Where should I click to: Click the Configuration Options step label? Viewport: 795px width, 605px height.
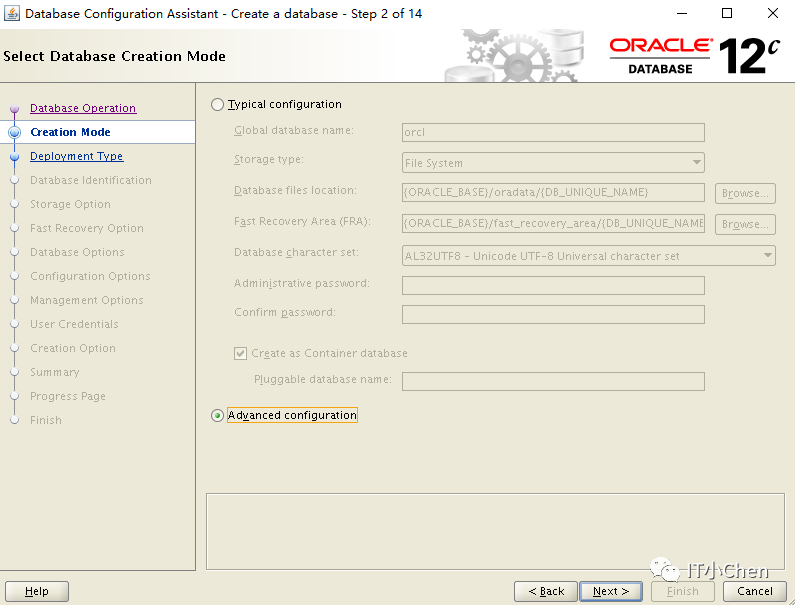[x=90, y=276]
